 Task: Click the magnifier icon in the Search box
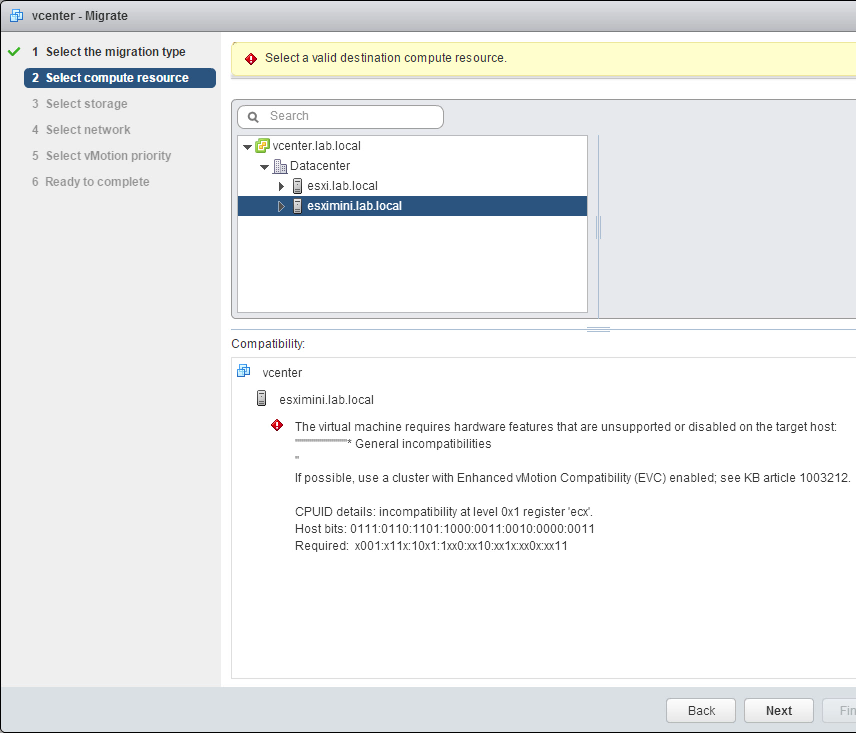253,117
